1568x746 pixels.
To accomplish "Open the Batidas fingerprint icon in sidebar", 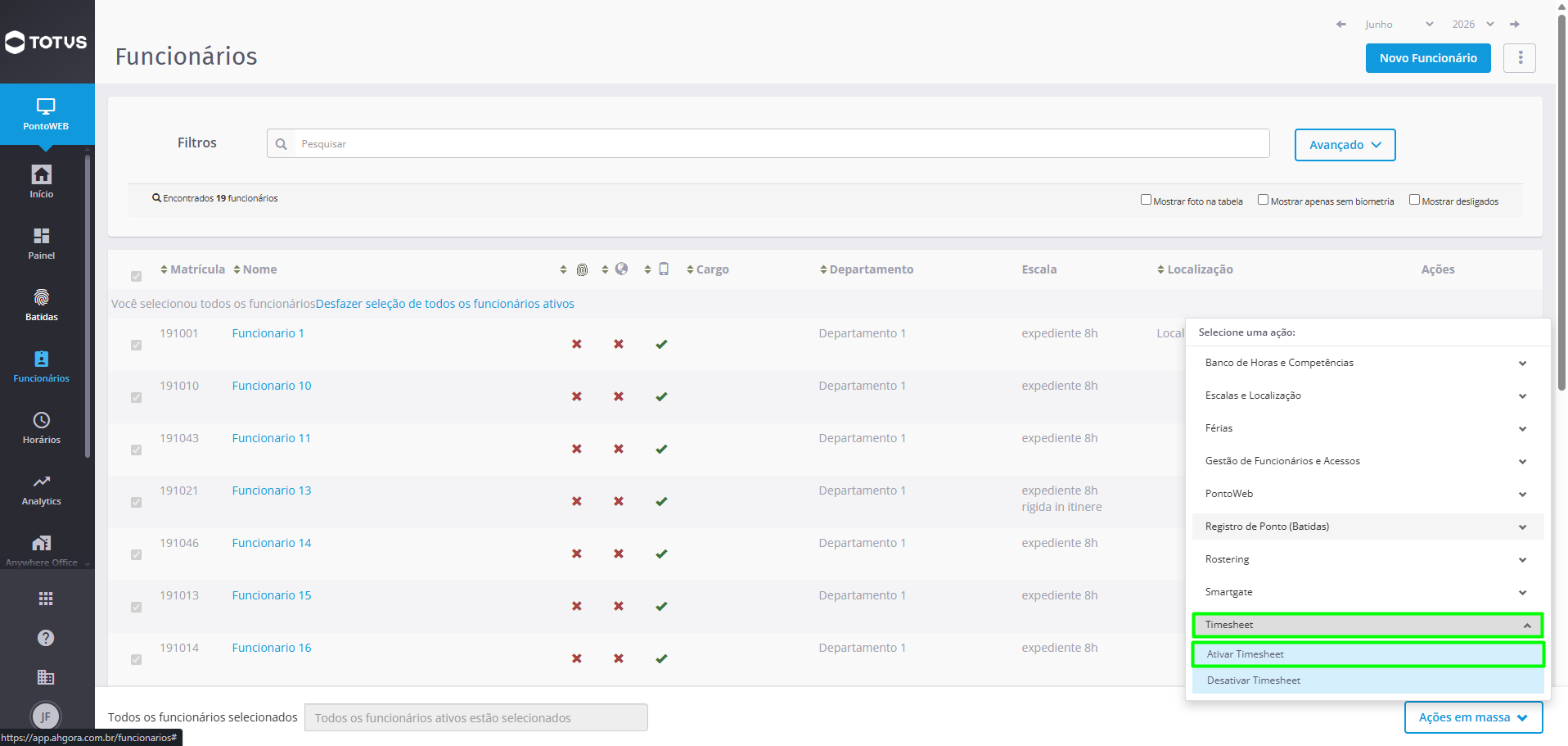I will (x=42, y=297).
